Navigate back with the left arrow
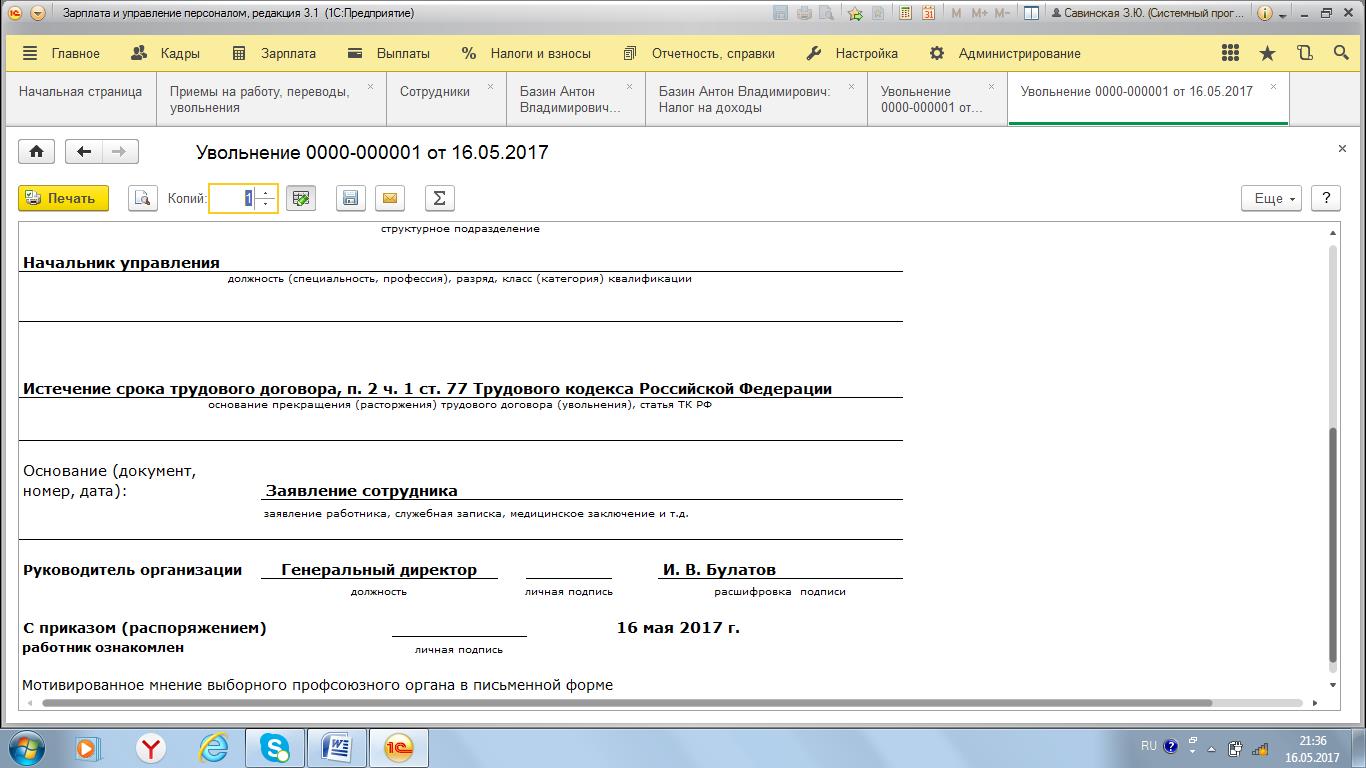Screen dimensions: 1366x768 (x=84, y=152)
